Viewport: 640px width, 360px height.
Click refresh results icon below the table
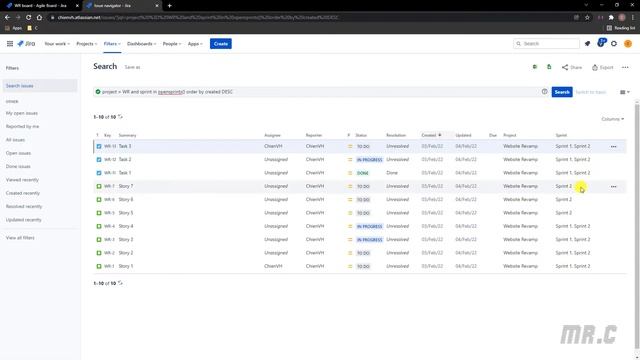click(x=120, y=283)
